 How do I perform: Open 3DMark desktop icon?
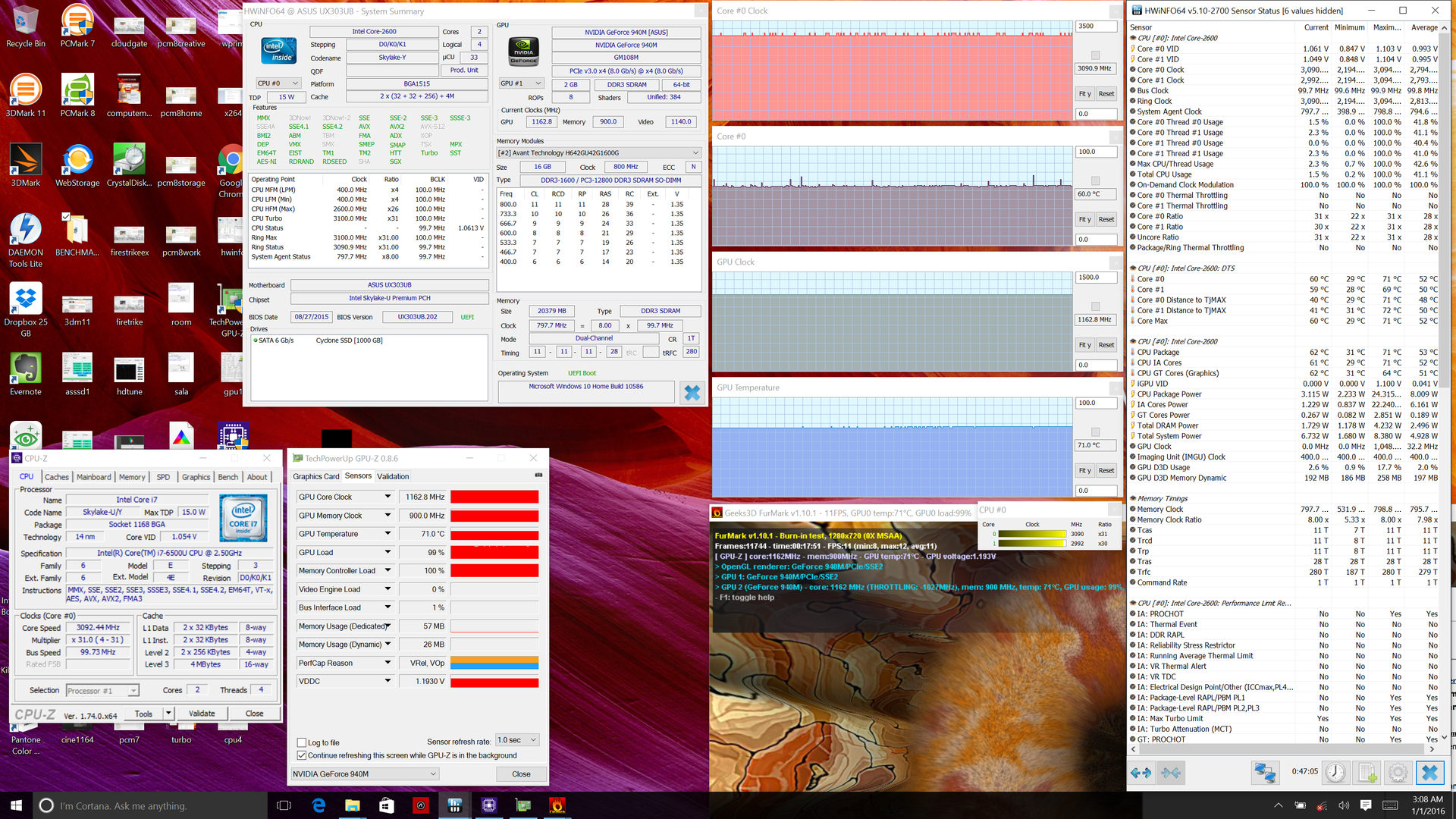26,166
